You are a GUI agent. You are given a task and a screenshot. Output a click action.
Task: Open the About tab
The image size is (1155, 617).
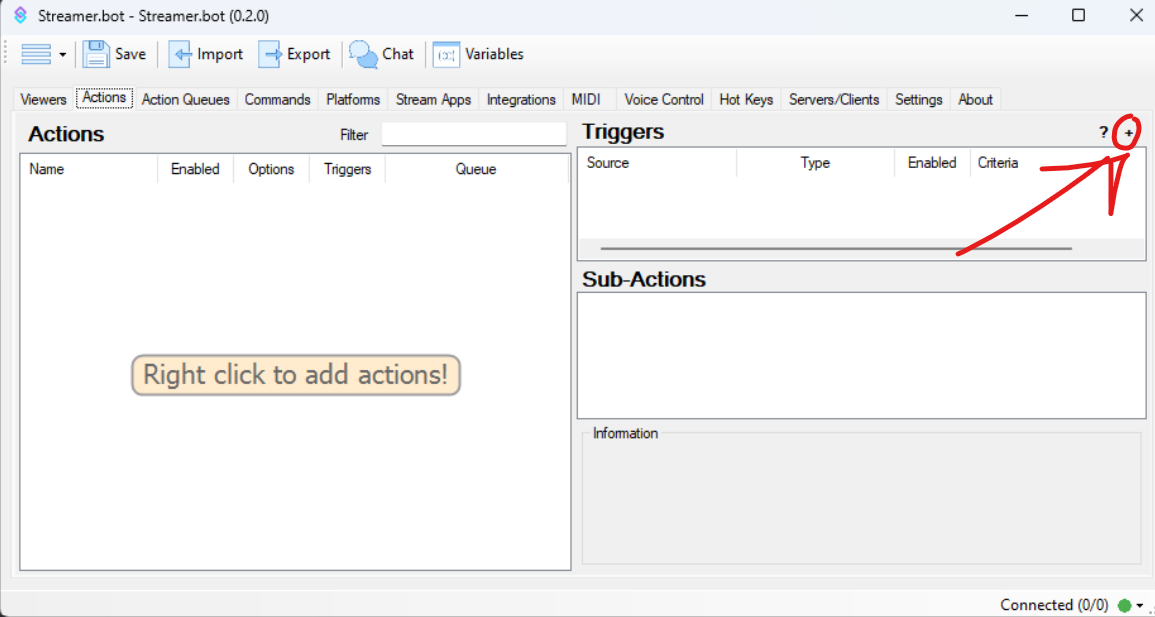point(975,99)
